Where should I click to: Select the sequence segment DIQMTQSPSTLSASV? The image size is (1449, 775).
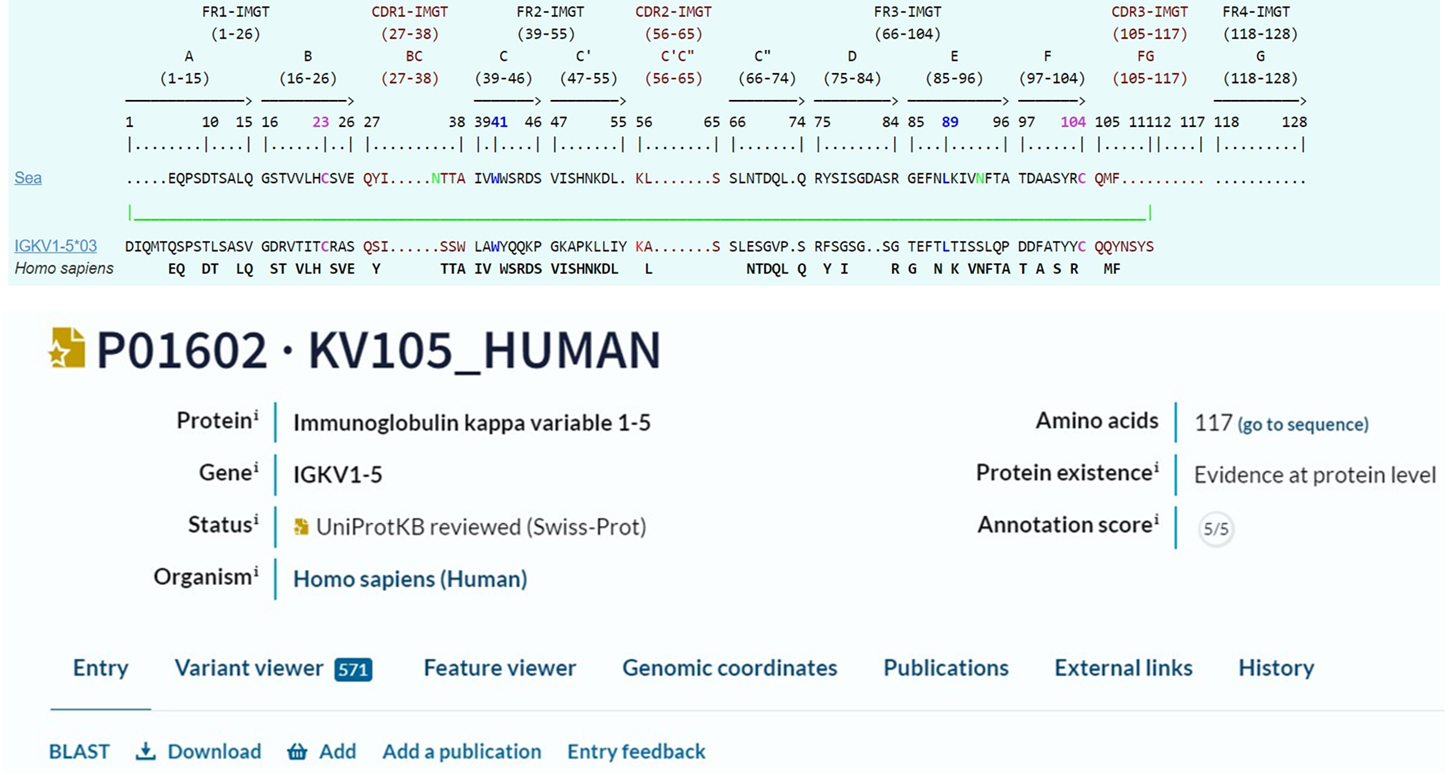[189, 246]
